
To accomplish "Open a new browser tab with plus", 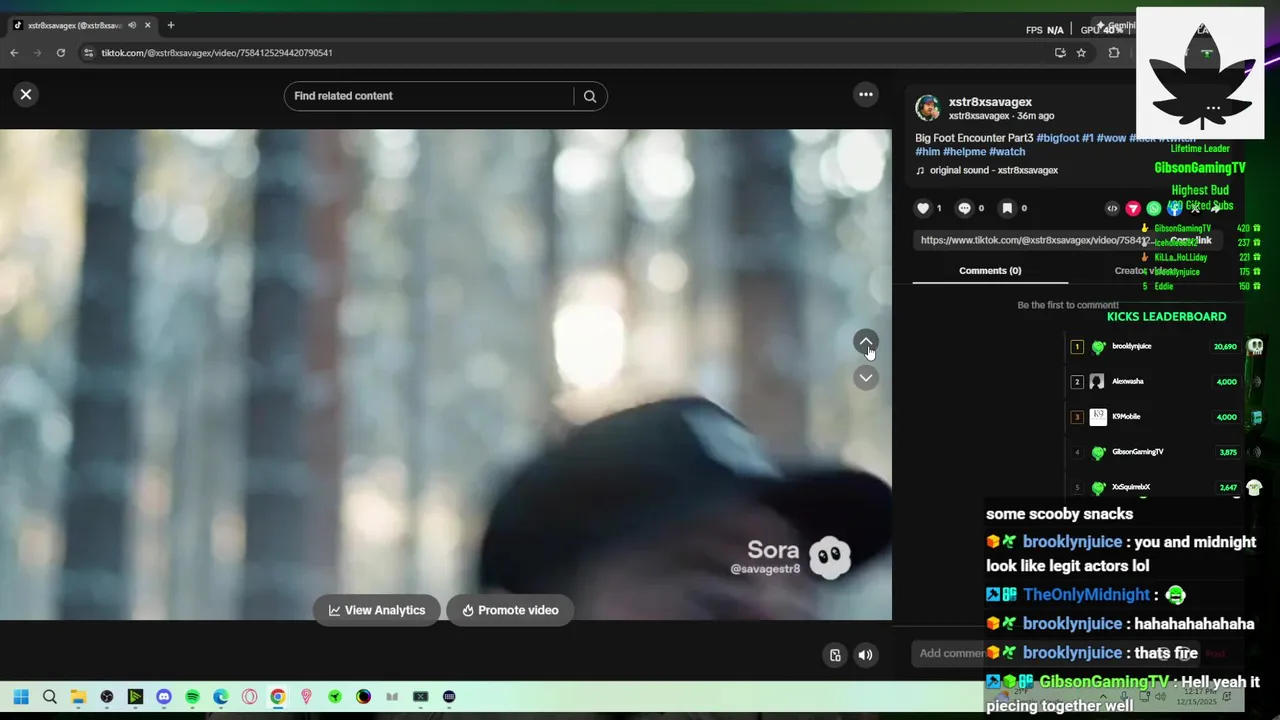I will point(170,25).
